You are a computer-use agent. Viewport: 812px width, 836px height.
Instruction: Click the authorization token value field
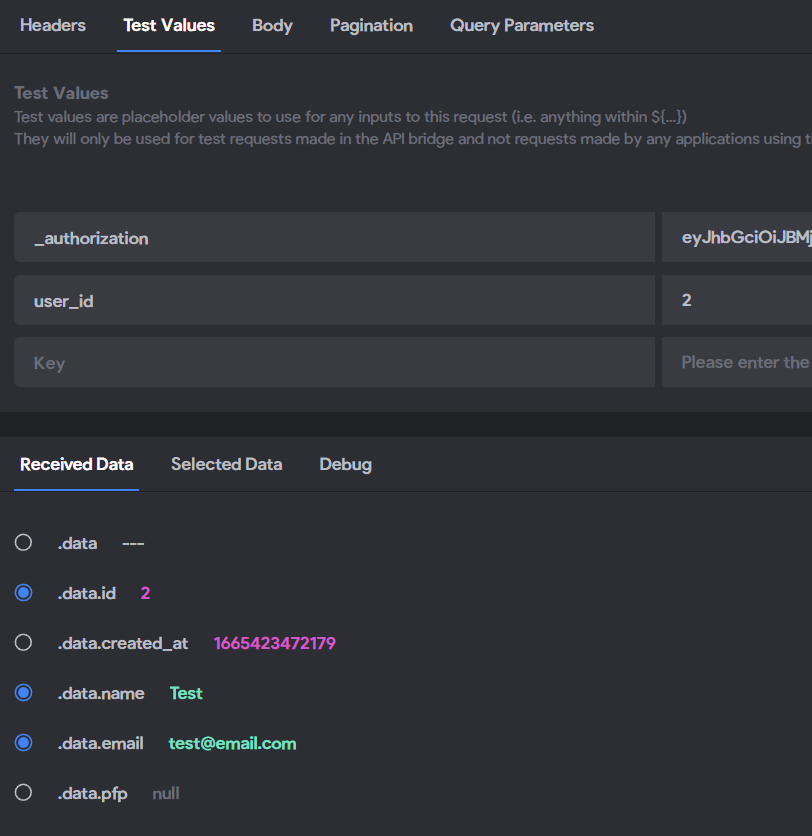point(737,237)
